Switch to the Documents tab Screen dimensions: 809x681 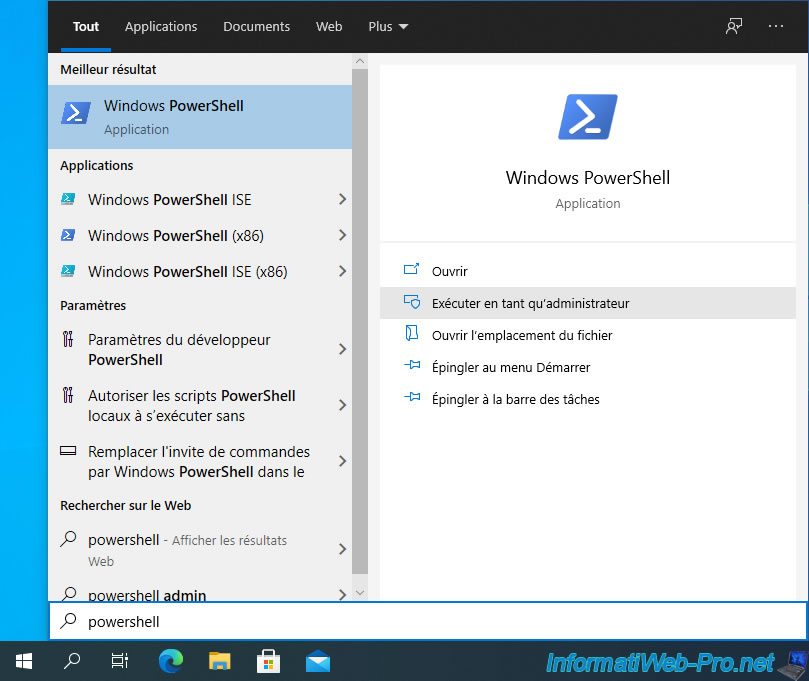coord(256,27)
